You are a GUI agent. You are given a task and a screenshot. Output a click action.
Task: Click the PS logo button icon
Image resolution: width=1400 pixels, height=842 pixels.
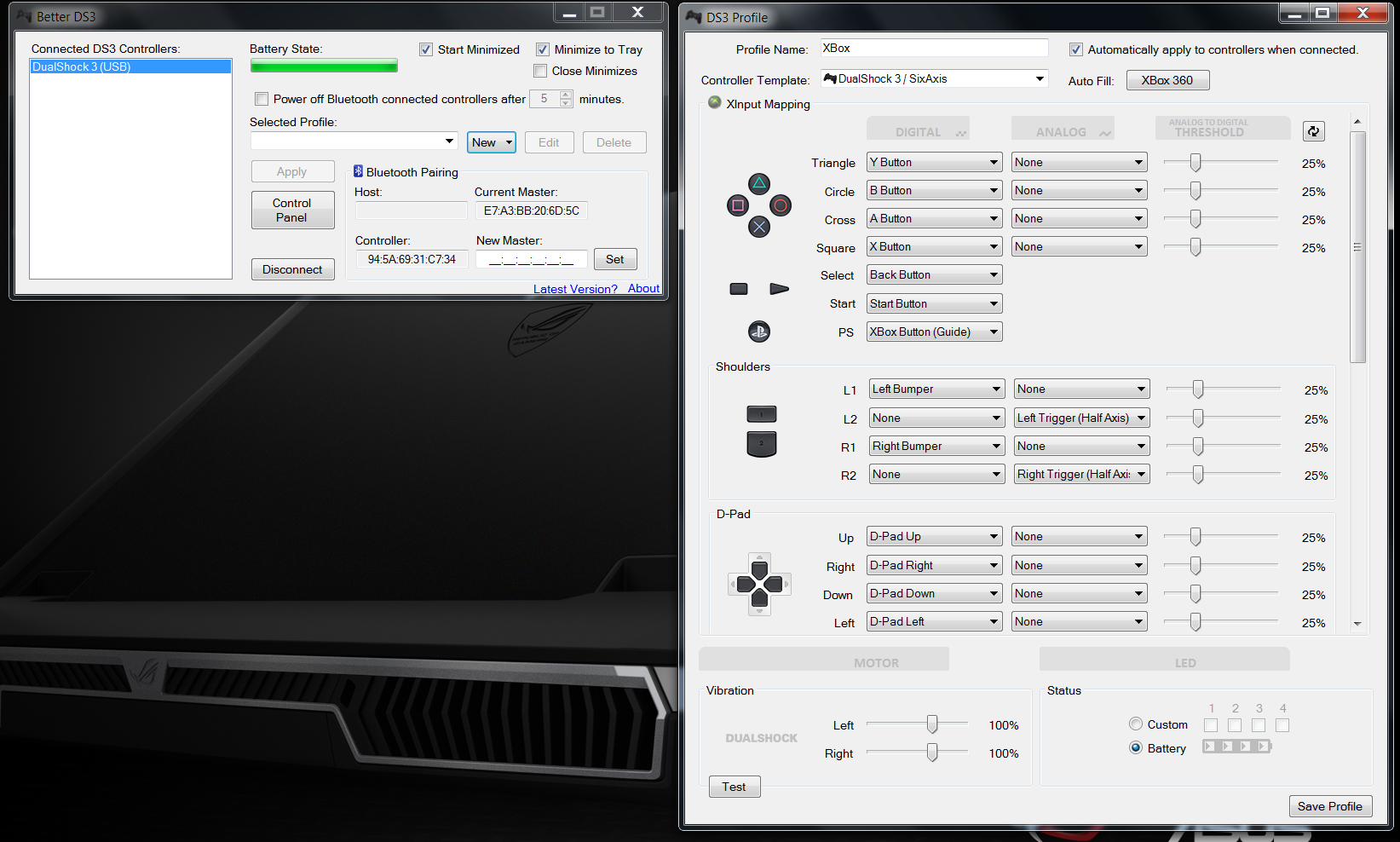pos(759,332)
